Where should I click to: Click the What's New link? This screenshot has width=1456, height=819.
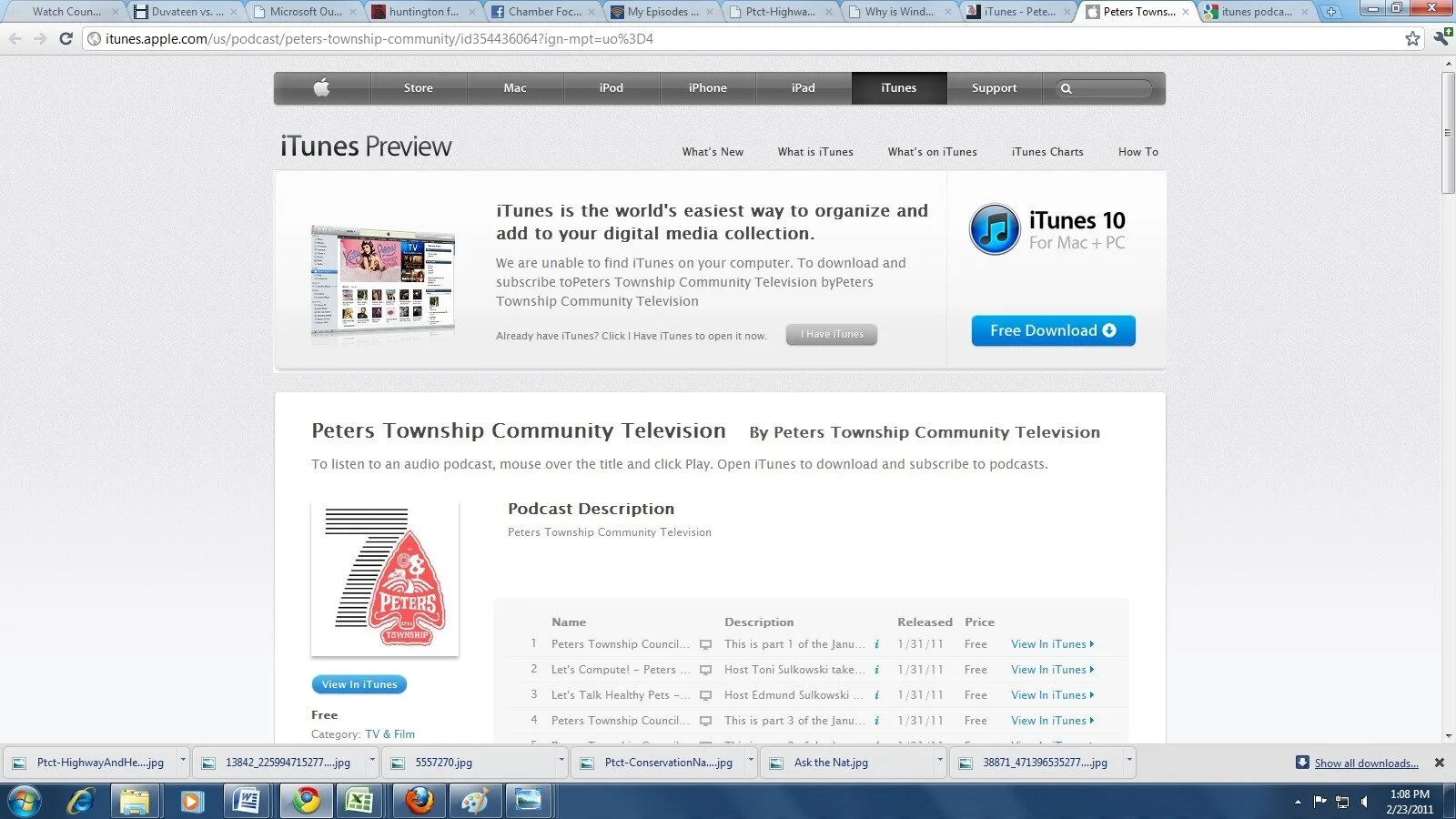713,152
